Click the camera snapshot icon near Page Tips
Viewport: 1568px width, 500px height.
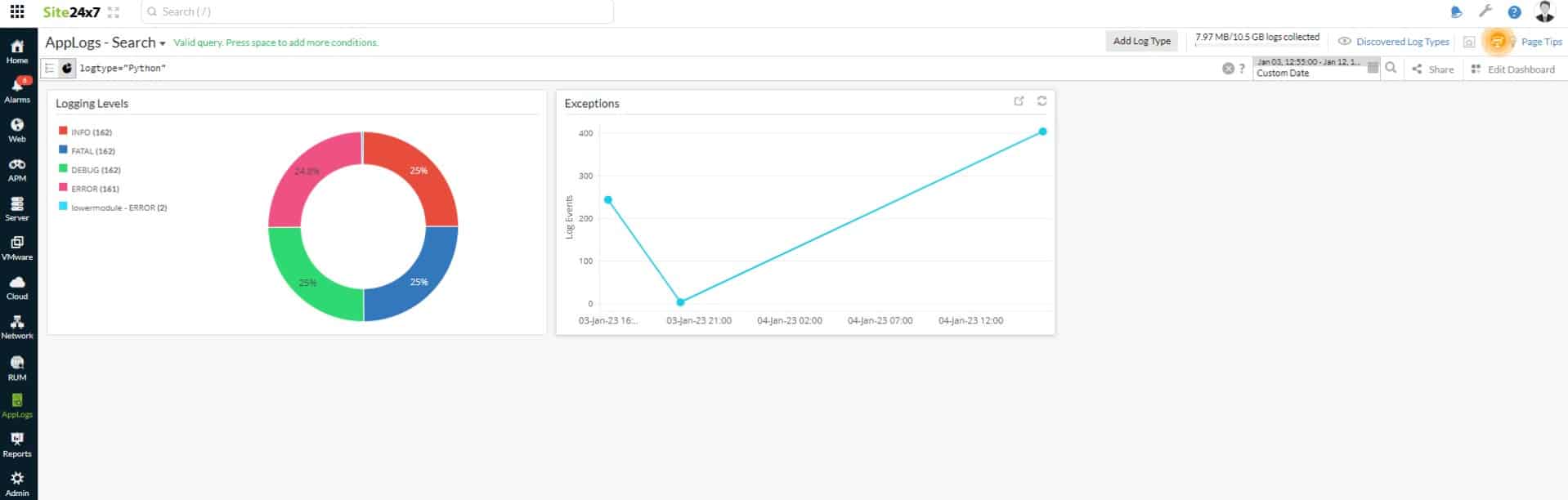pyautogui.click(x=1469, y=41)
